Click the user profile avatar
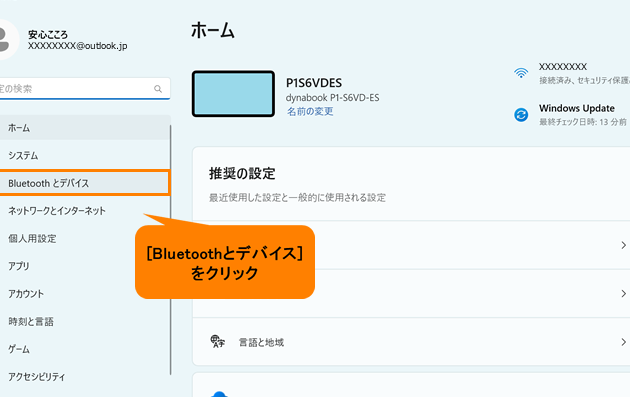 7,40
